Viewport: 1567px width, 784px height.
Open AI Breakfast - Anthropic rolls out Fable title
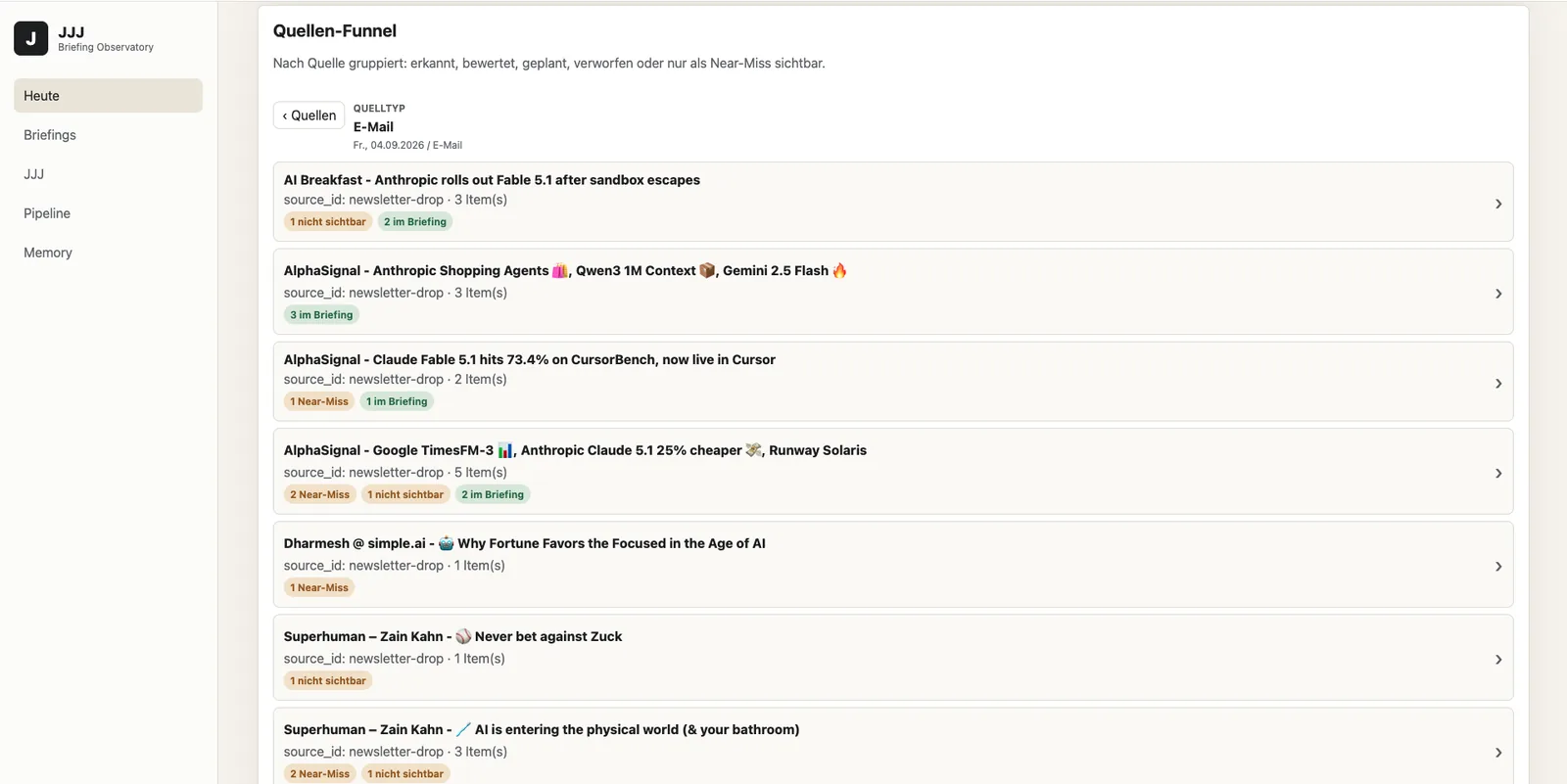(492, 180)
